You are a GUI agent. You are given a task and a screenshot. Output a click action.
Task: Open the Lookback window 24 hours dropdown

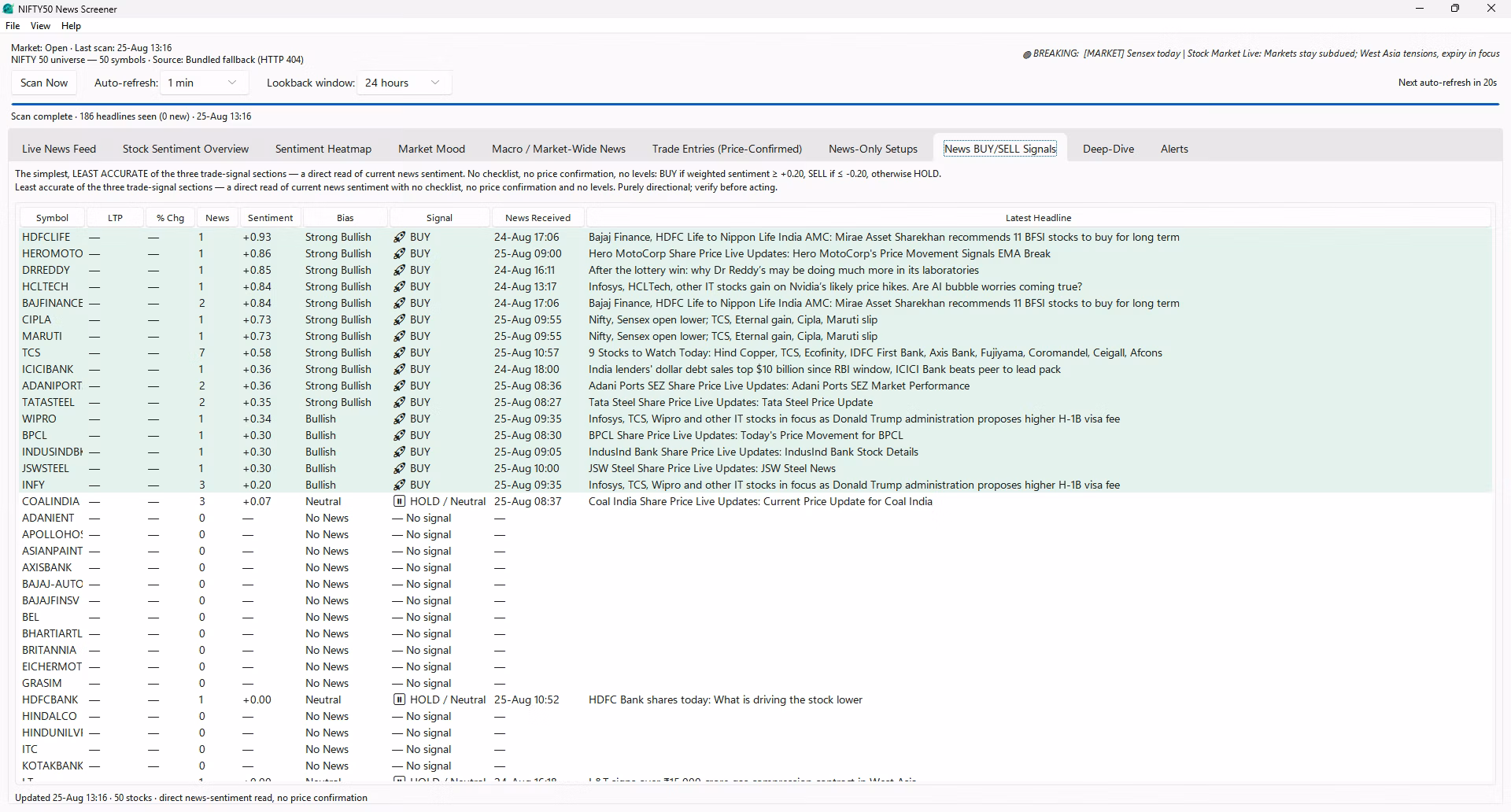pyautogui.click(x=405, y=83)
